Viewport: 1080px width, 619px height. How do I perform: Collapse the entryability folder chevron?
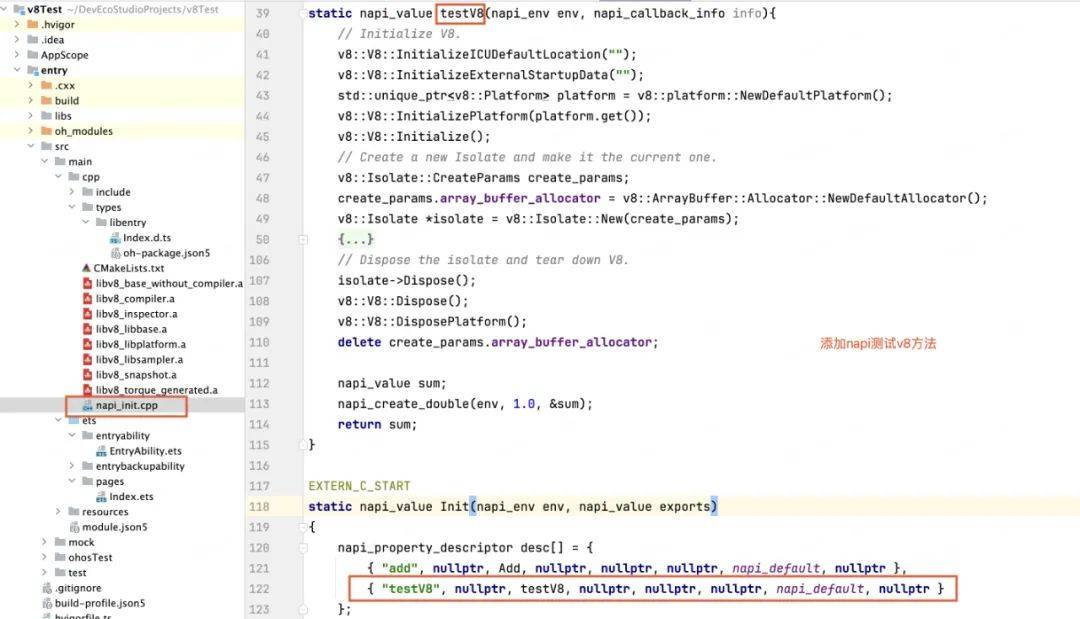point(72,435)
